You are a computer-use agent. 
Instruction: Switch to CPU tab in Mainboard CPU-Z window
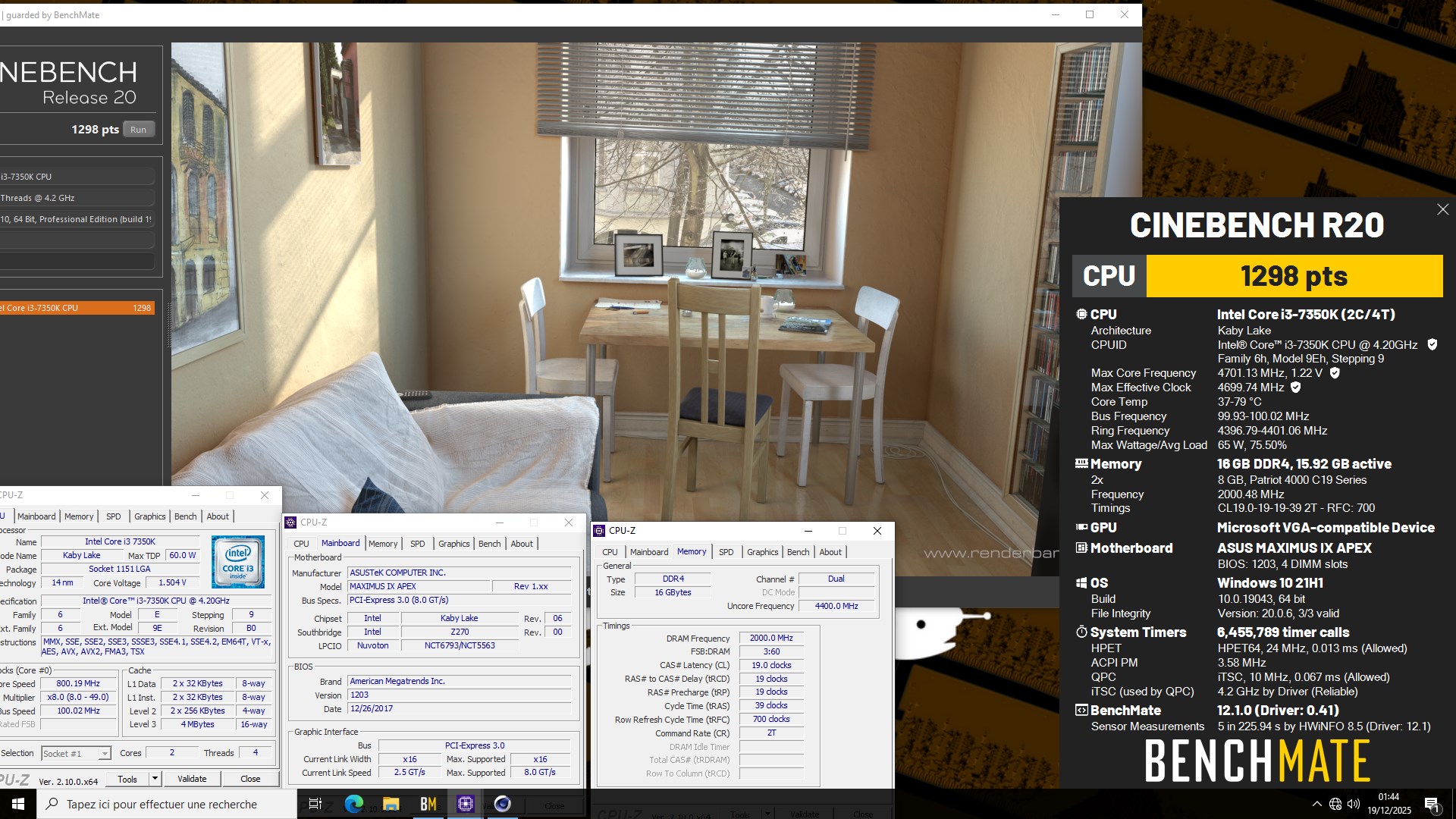(x=301, y=544)
